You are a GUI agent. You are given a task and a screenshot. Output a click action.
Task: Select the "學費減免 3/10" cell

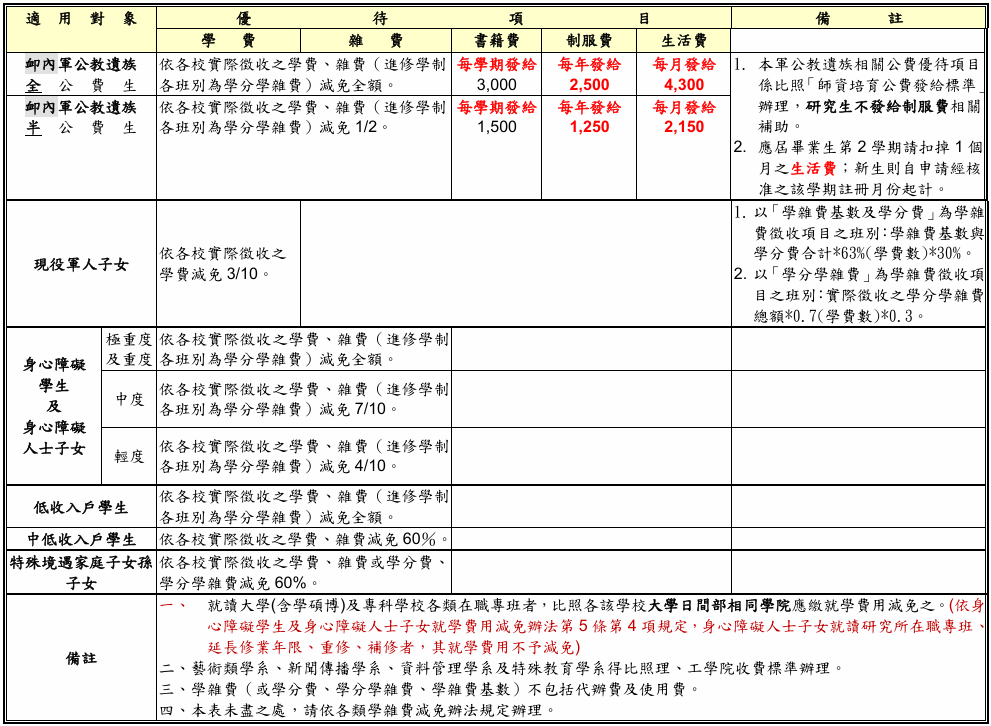pos(229,264)
